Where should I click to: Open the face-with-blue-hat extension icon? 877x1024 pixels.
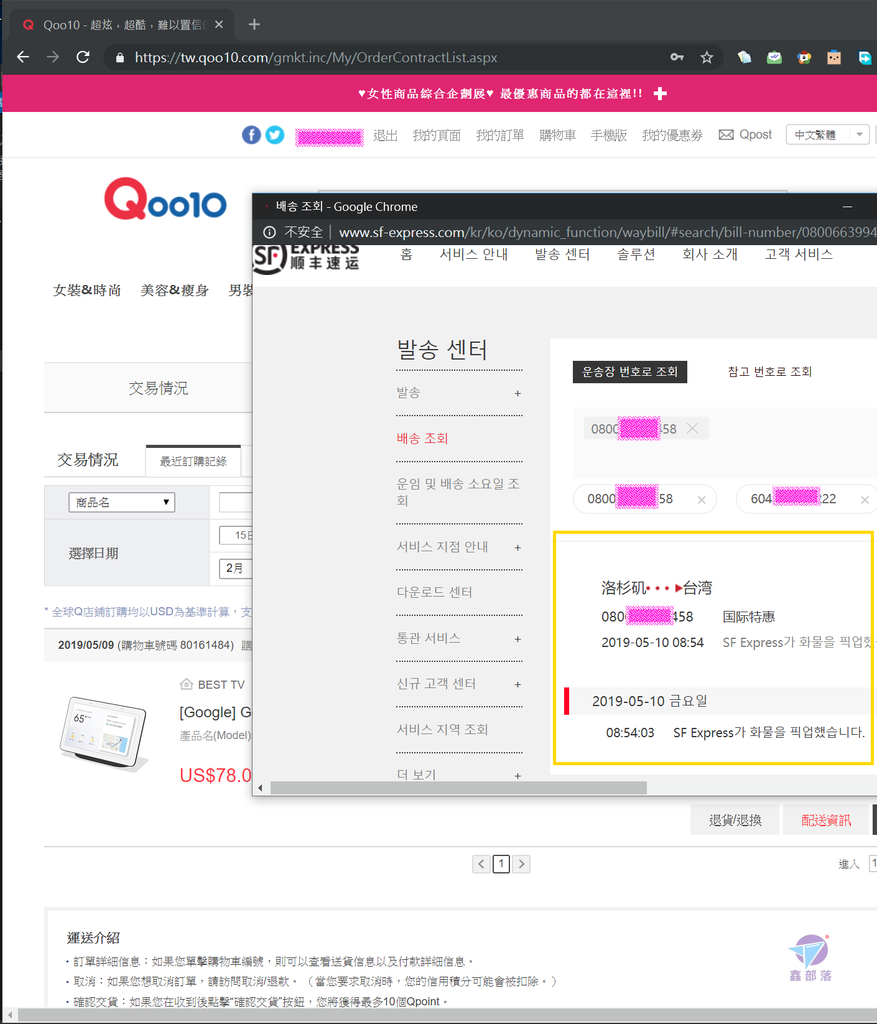click(x=834, y=57)
